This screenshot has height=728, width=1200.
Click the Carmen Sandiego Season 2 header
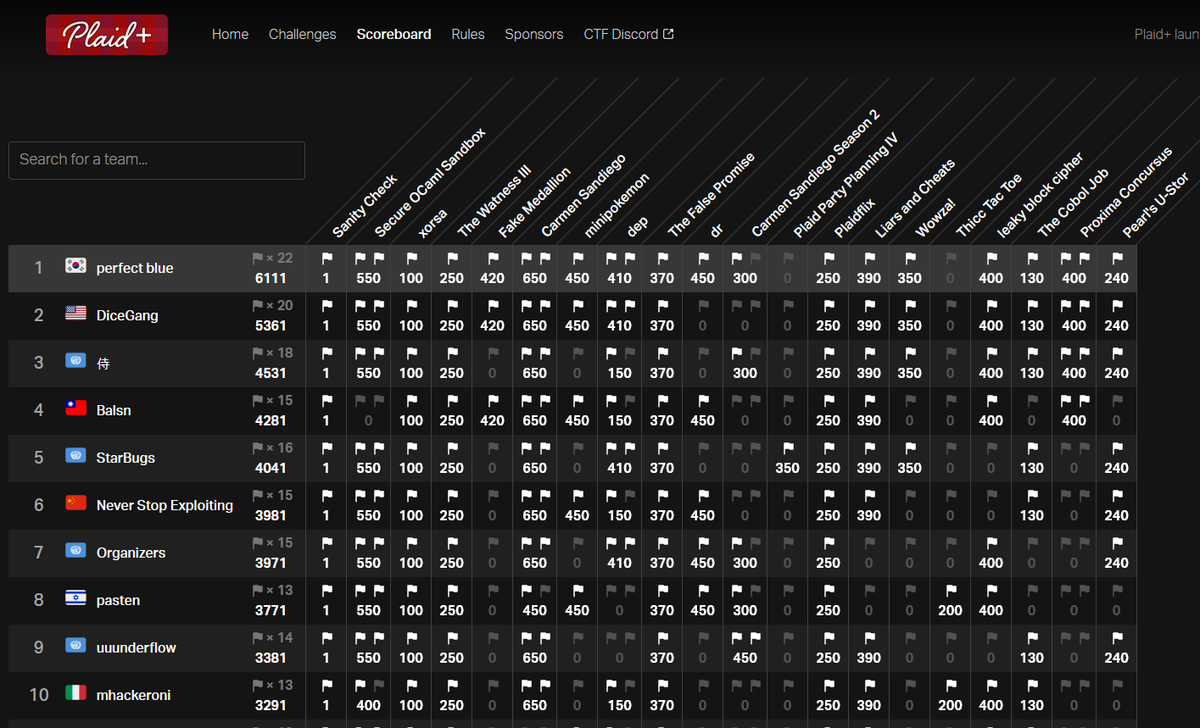point(816,174)
